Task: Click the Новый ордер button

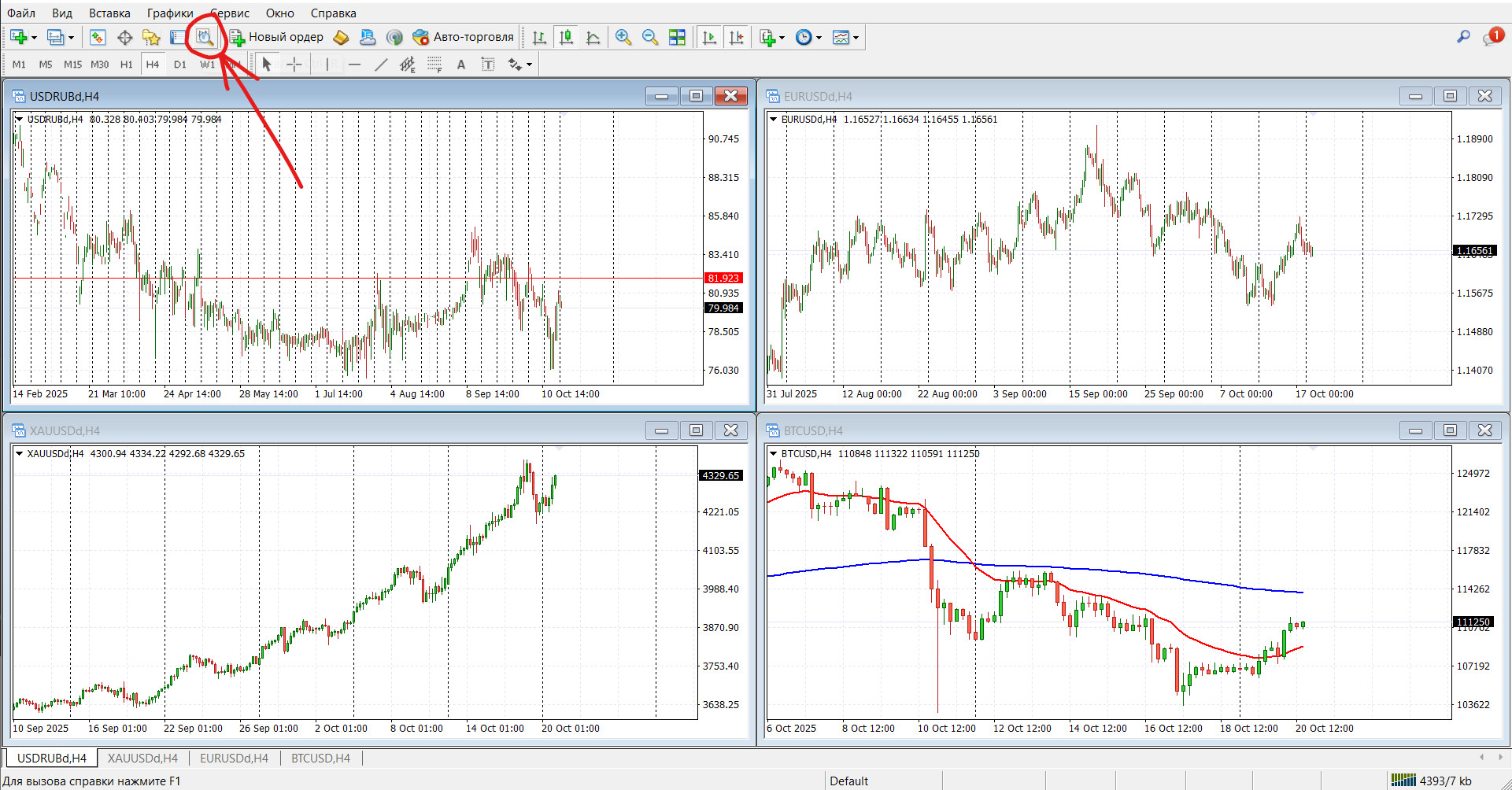Action: 277,37
